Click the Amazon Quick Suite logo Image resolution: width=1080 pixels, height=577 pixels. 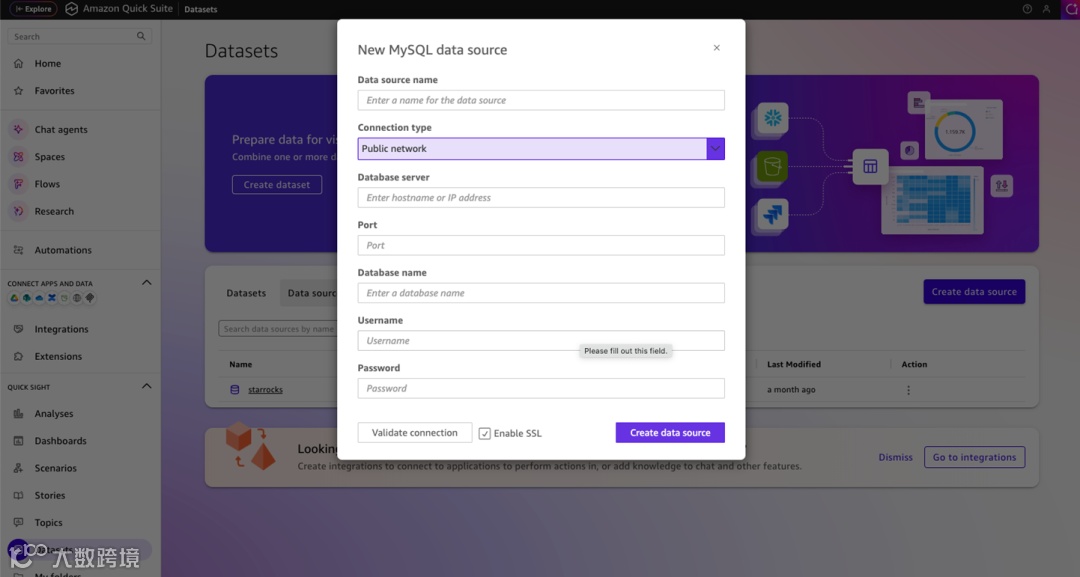(72, 9)
